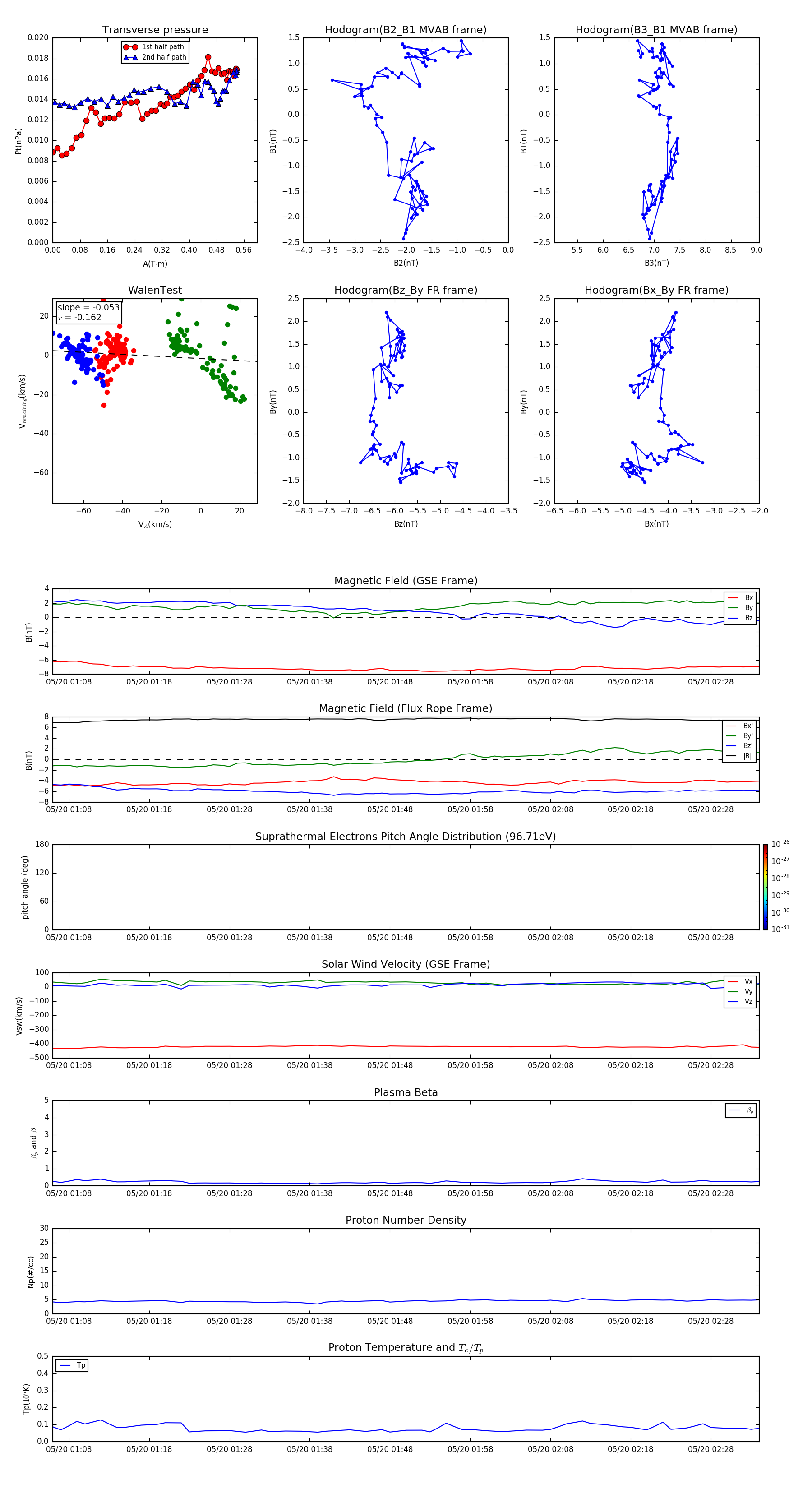812x1489 pixels.
Task: Click the 'V_remaining(km/s)' y-axis label
Action: point(22,401)
